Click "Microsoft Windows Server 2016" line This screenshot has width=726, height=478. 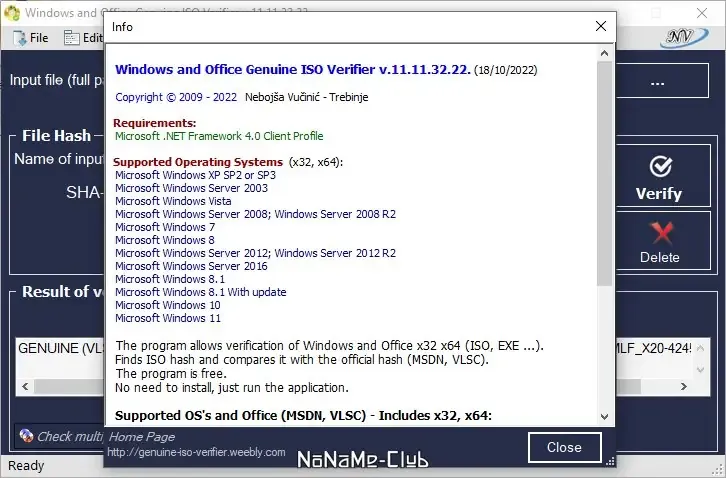tap(191, 266)
